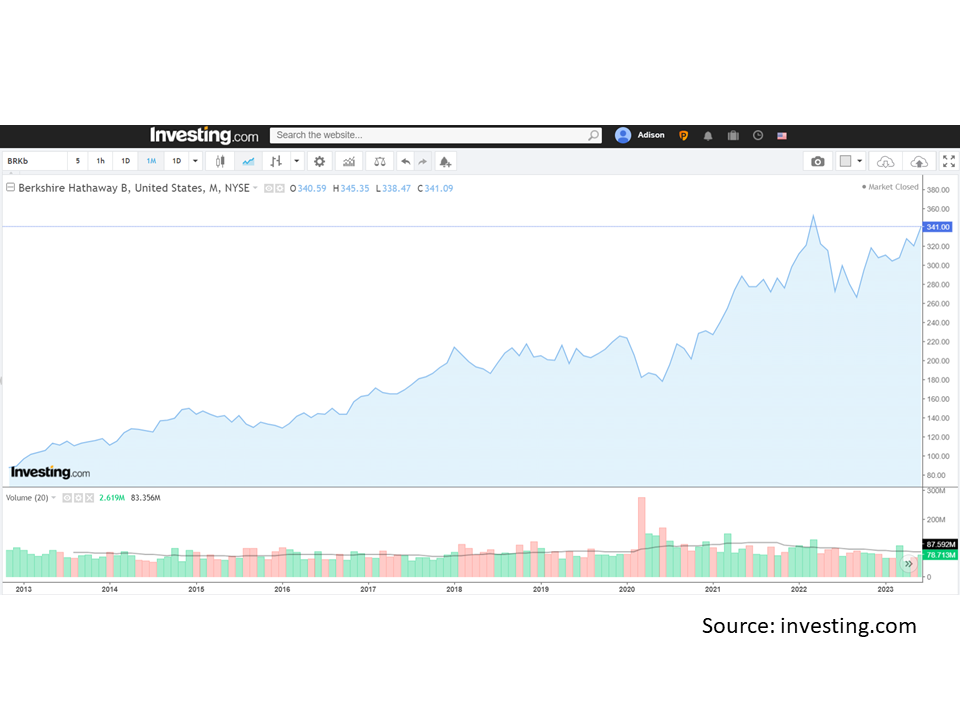960x720 pixels.
Task: Load chart layout from the cloud
Action: (x=885, y=162)
